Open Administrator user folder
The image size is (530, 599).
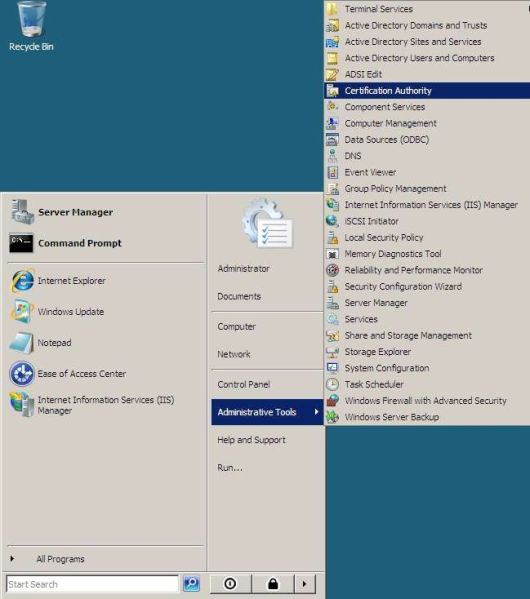click(x=243, y=269)
